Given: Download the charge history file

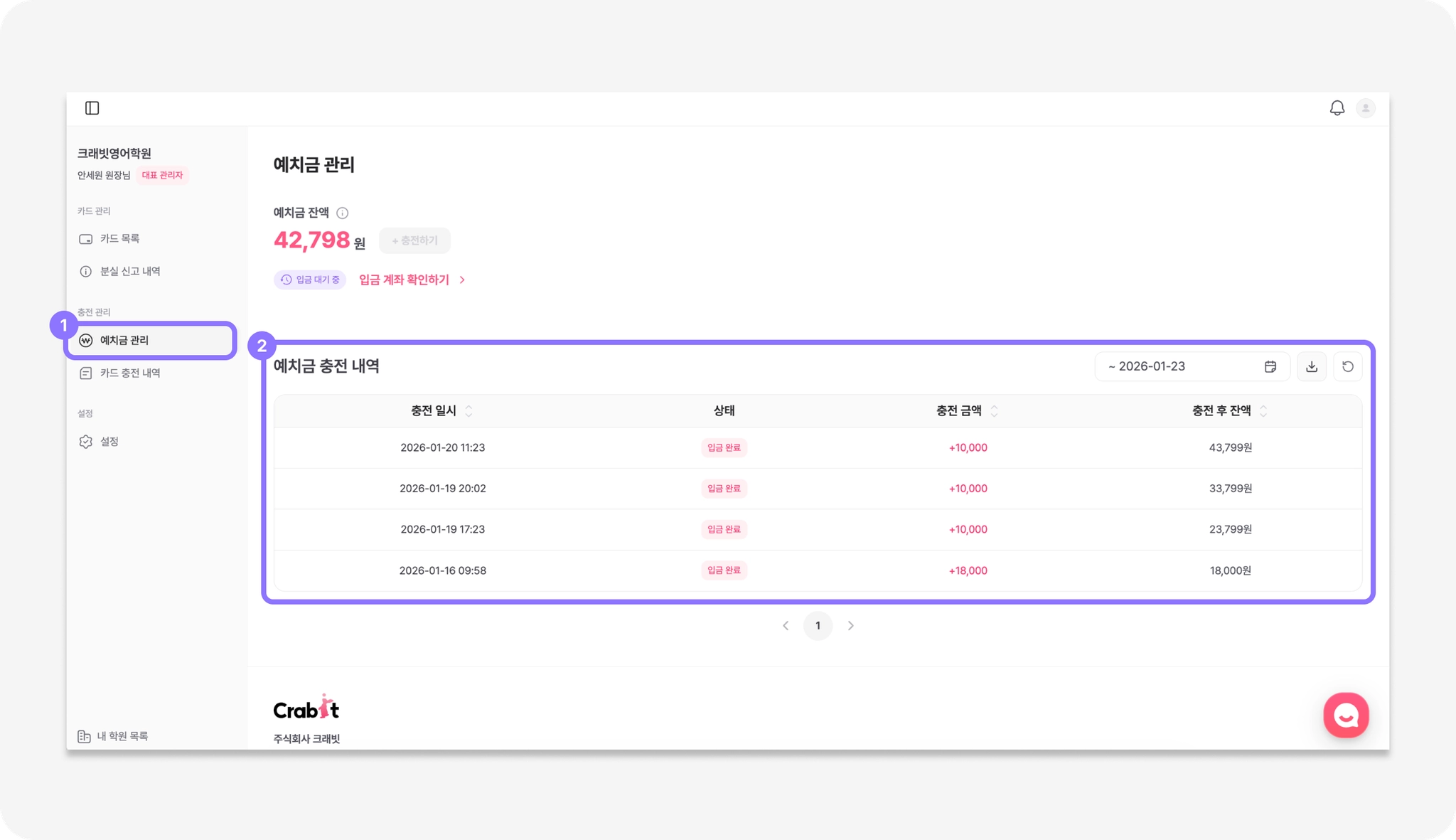Looking at the screenshot, I should [x=1311, y=367].
